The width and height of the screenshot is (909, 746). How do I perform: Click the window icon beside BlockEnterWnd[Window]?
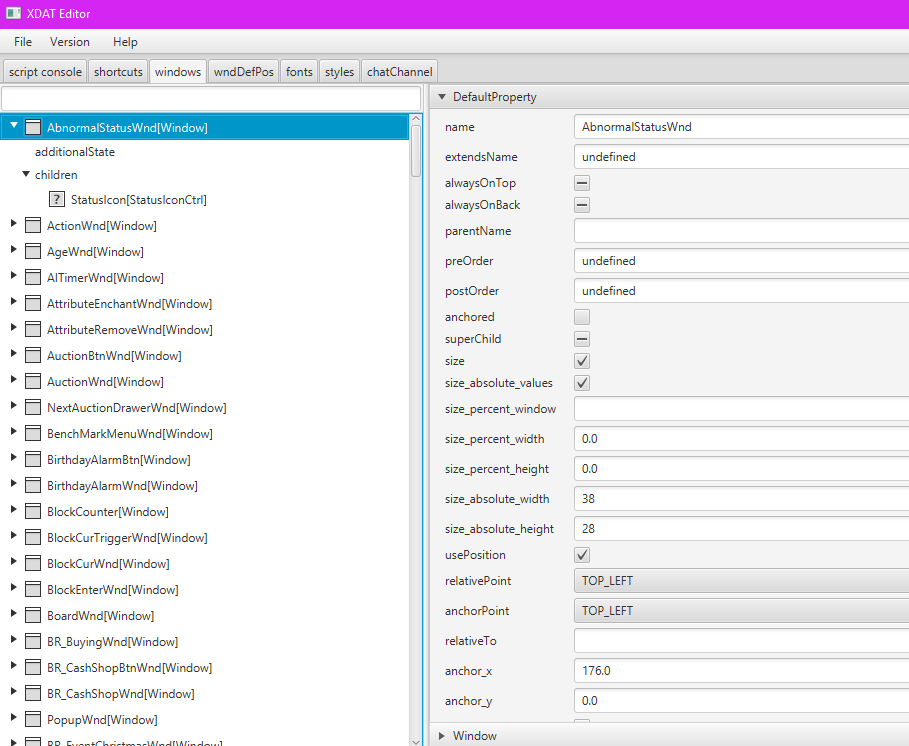pos(33,589)
